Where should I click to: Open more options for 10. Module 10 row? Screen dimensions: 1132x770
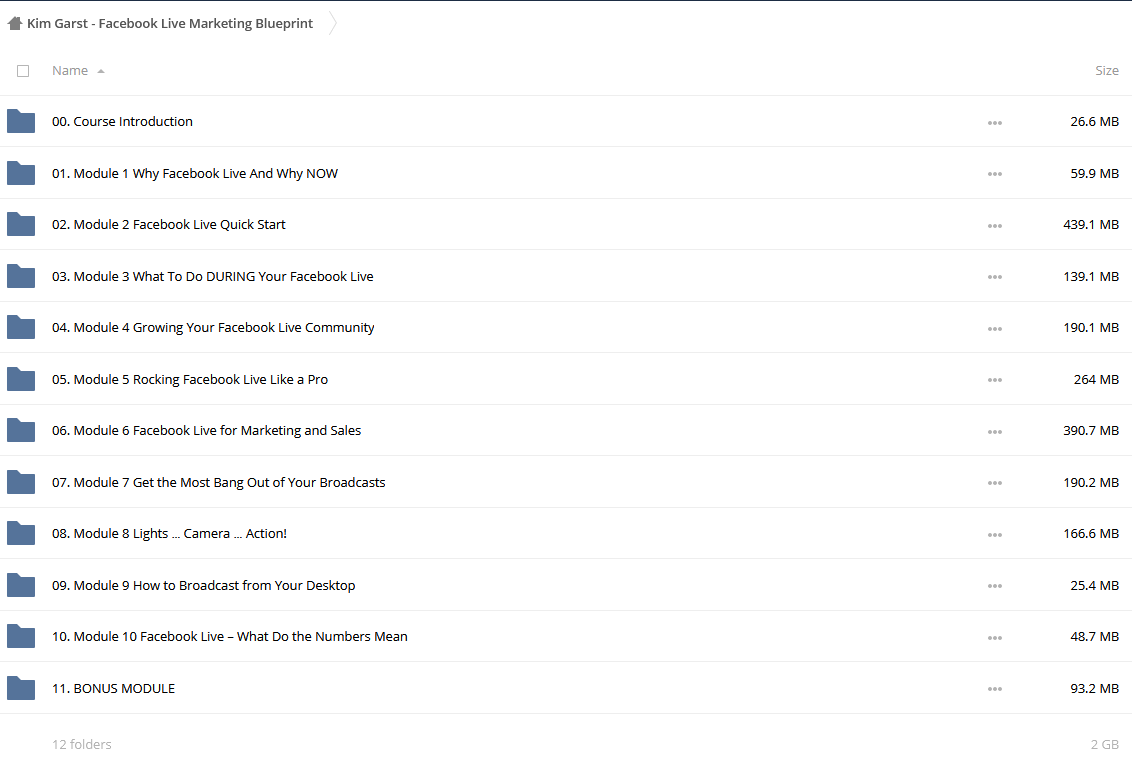click(x=995, y=638)
